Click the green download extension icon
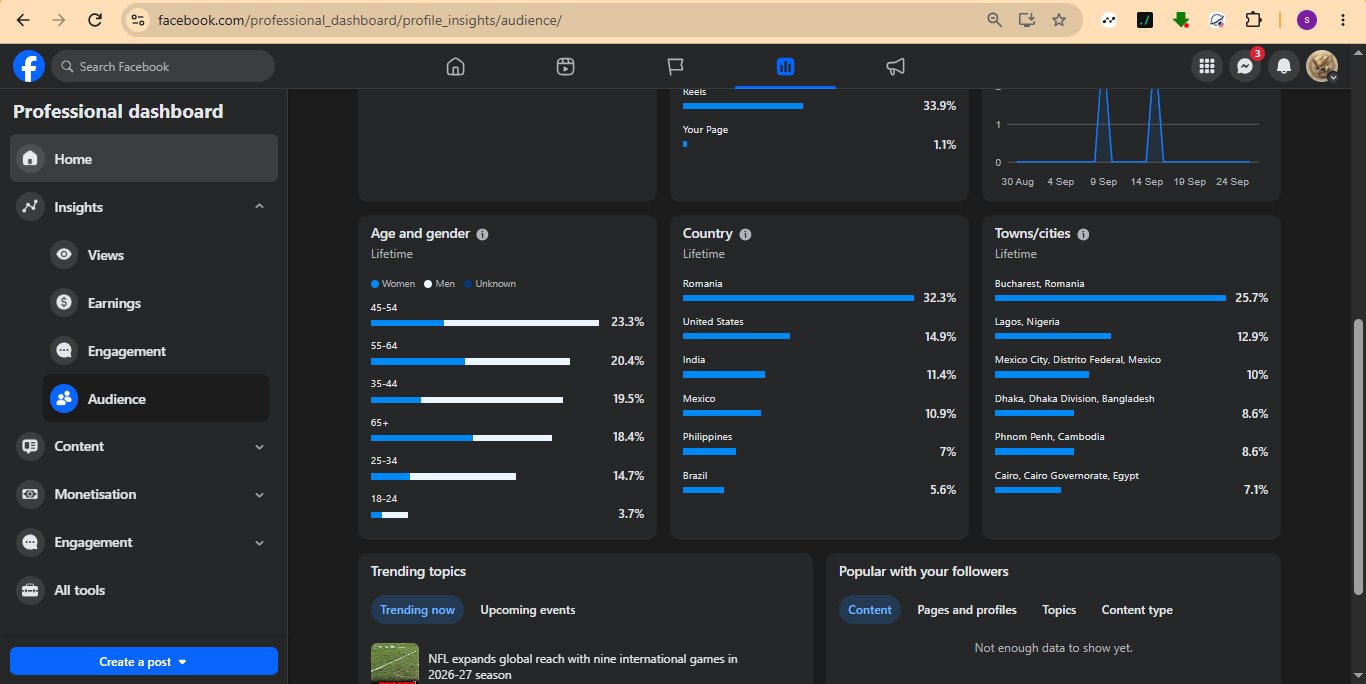Viewport: 1366px width, 684px height. 1181,20
